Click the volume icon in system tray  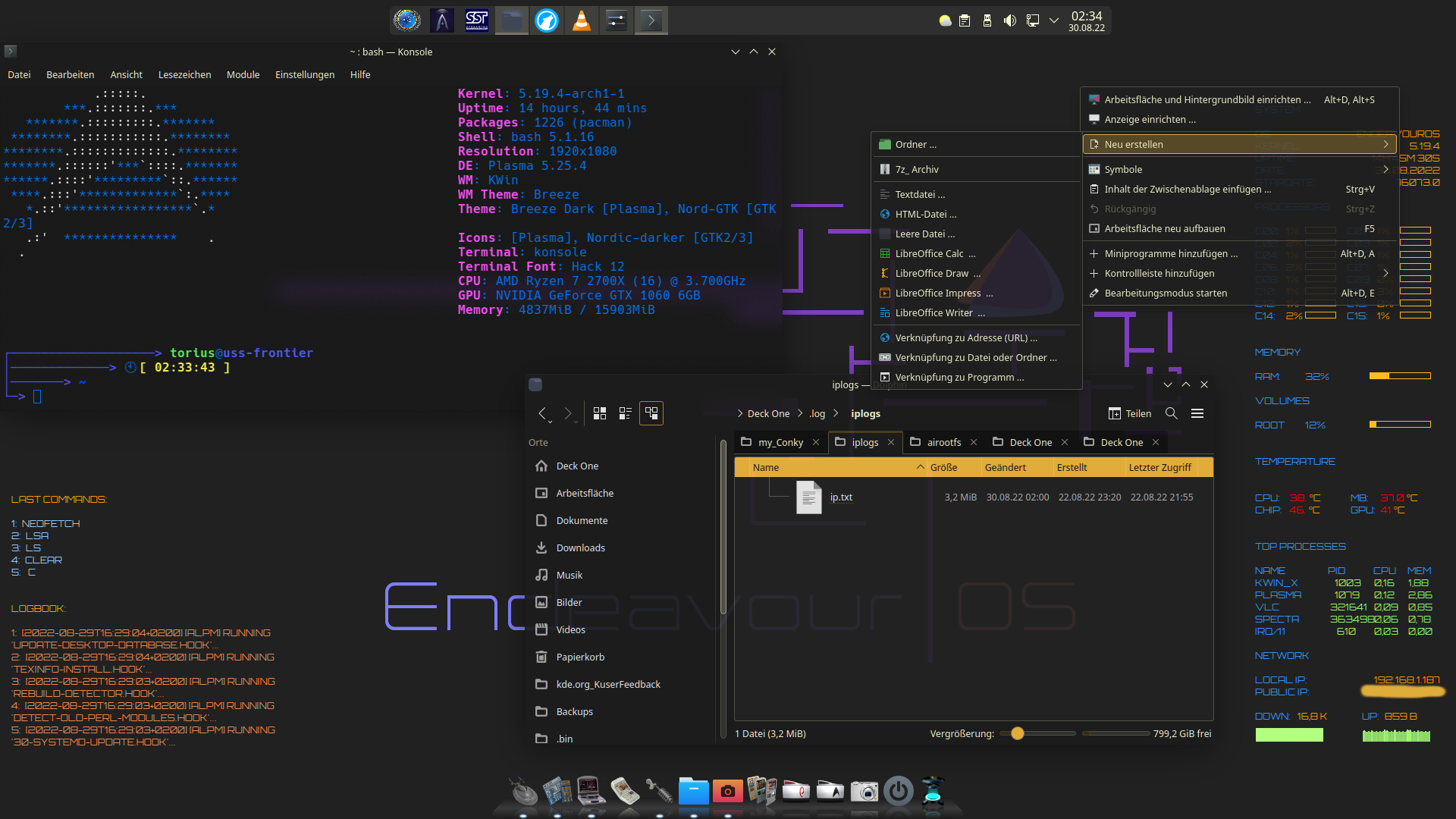[1009, 20]
